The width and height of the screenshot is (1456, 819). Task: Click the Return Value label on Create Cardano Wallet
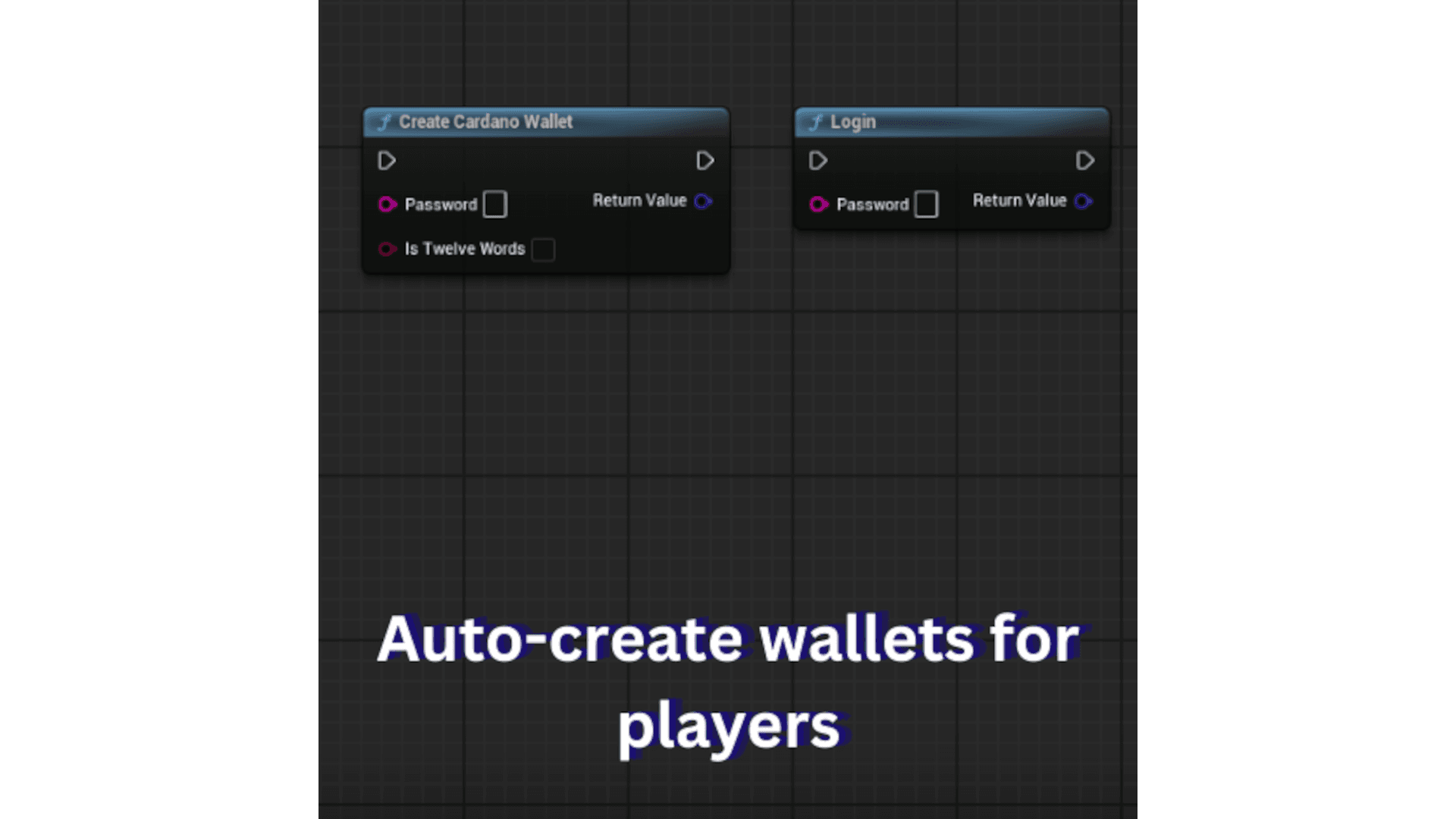pos(639,201)
